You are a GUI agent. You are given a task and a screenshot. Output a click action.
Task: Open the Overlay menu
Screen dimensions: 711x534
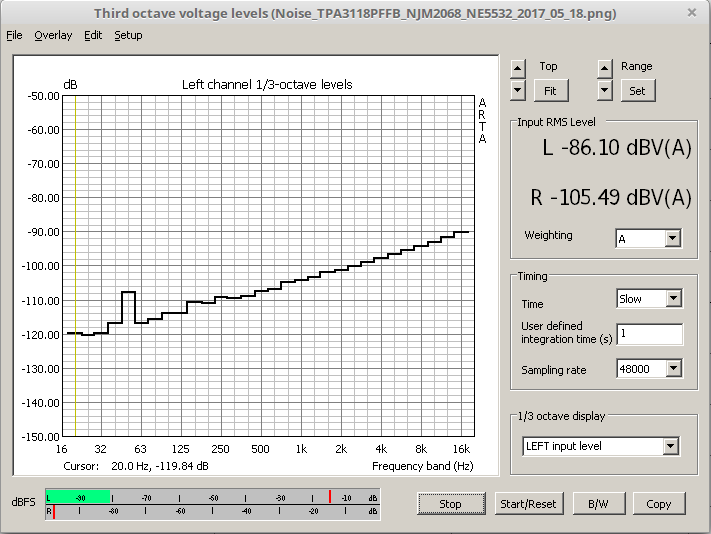(x=53, y=35)
